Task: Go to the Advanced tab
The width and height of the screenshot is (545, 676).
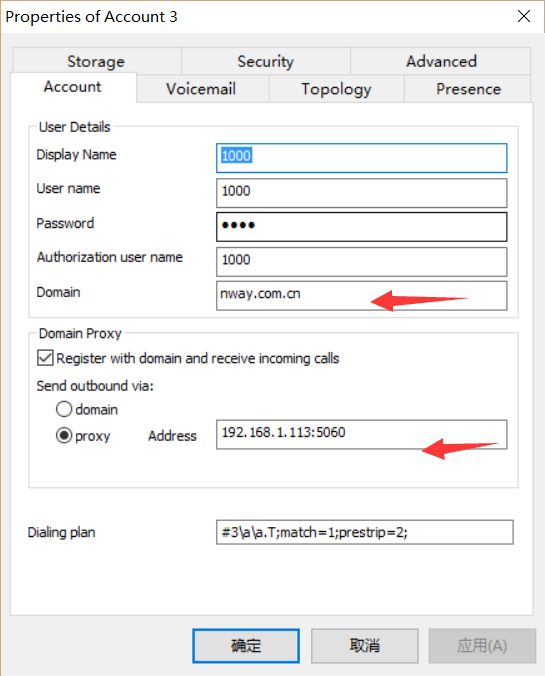Action: (x=441, y=61)
